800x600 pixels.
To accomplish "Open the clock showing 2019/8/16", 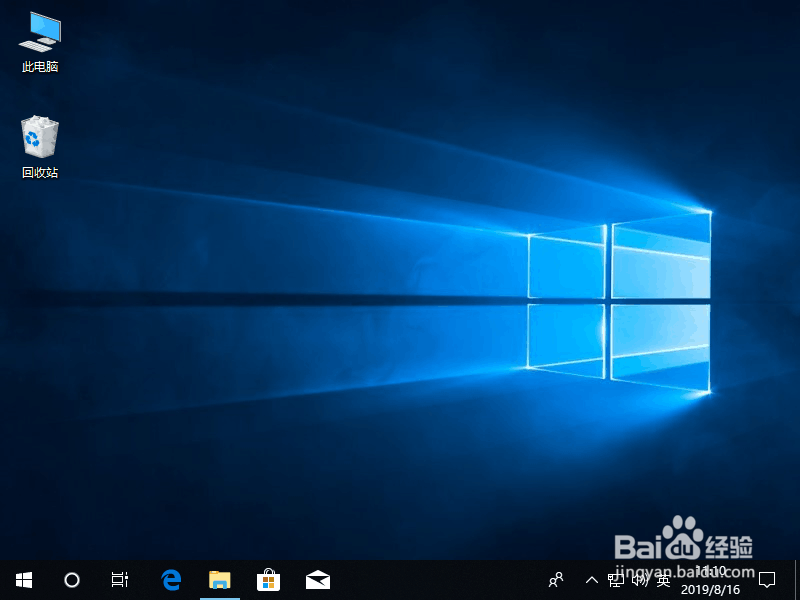I will 710,580.
